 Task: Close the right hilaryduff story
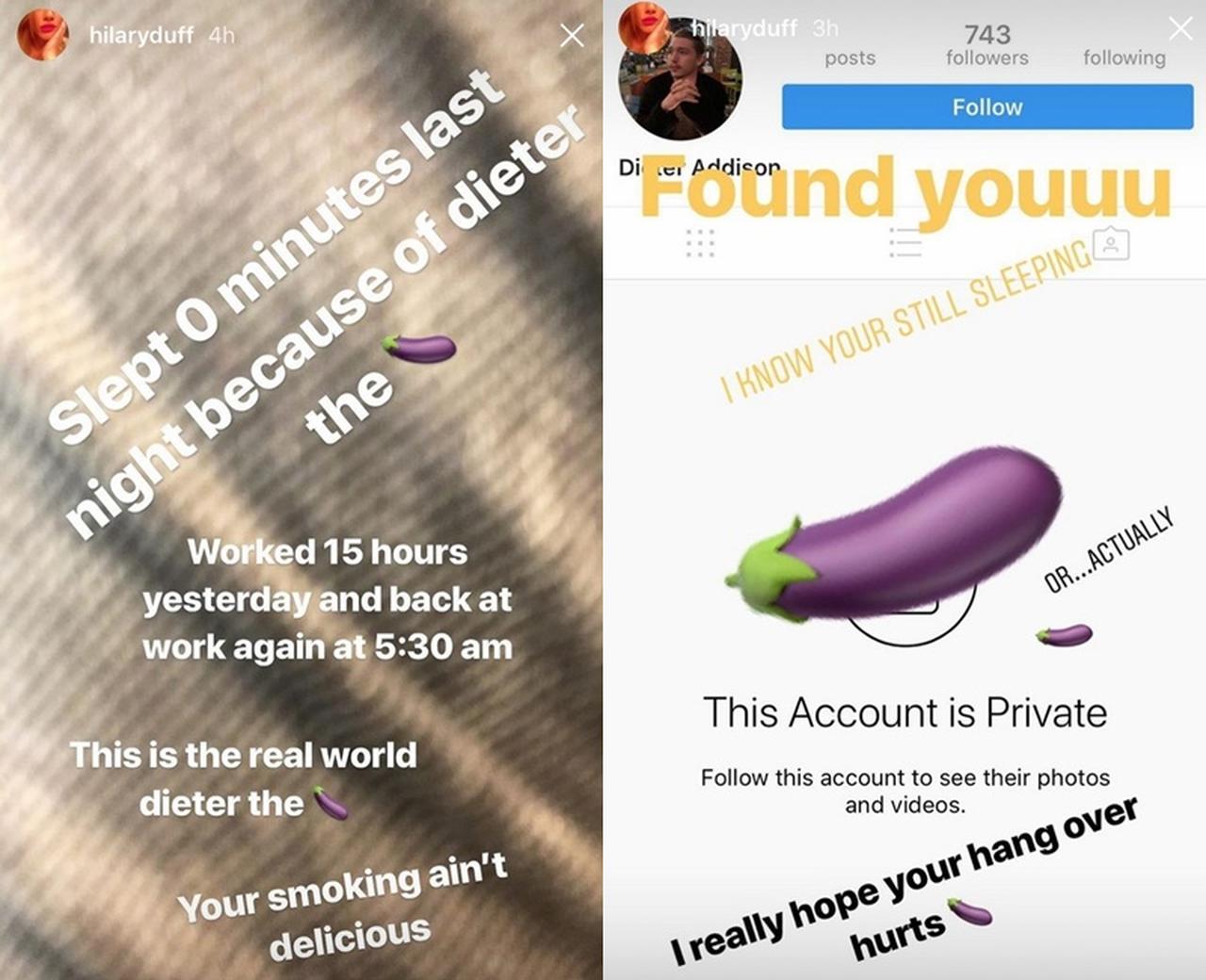click(x=1181, y=28)
